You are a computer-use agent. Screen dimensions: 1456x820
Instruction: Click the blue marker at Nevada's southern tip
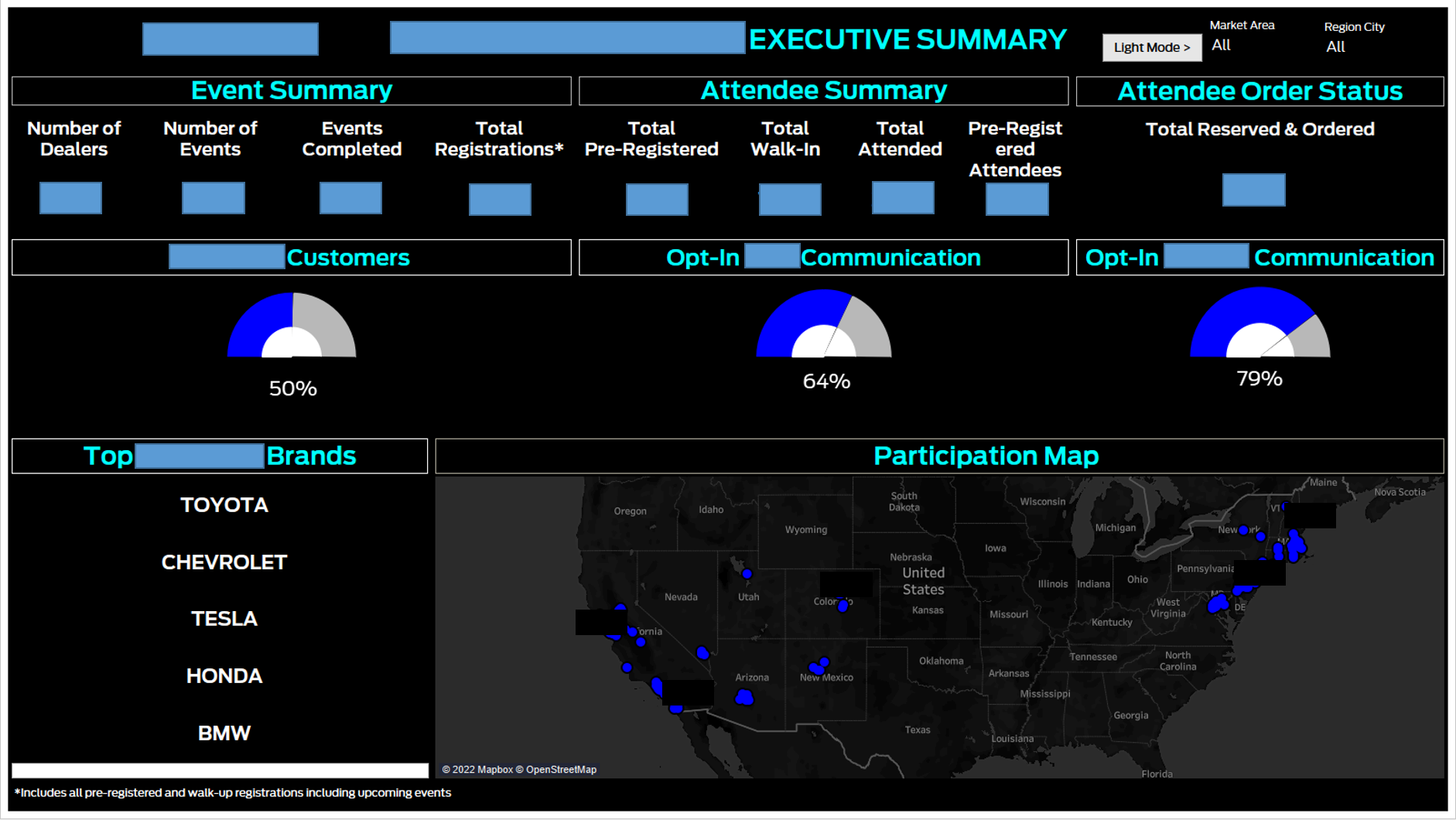click(x=702, y=653)
